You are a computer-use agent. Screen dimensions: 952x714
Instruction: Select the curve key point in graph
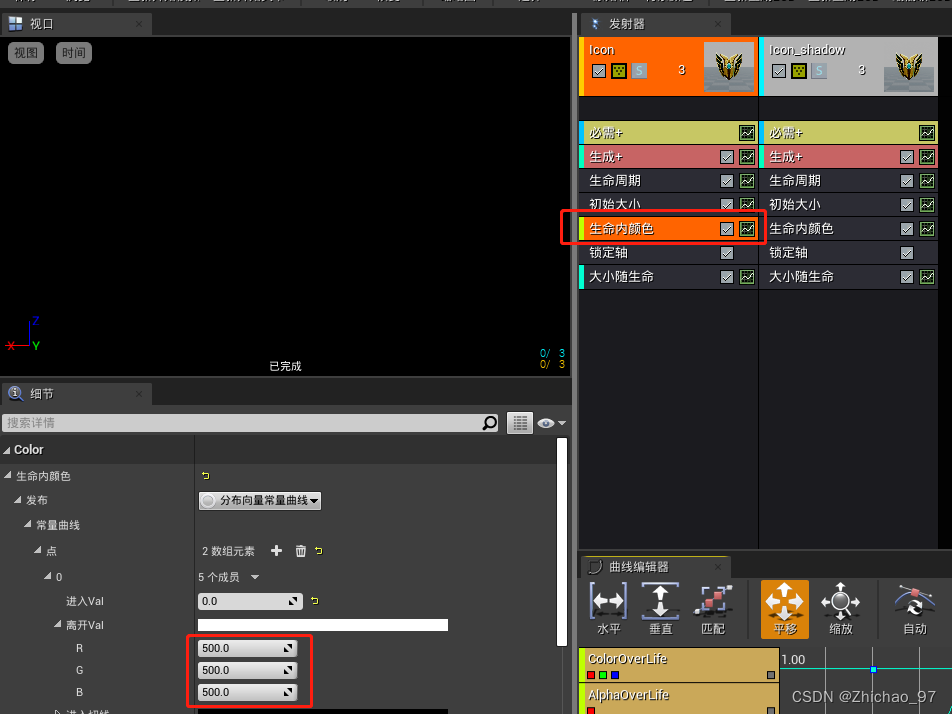point(873,669)
